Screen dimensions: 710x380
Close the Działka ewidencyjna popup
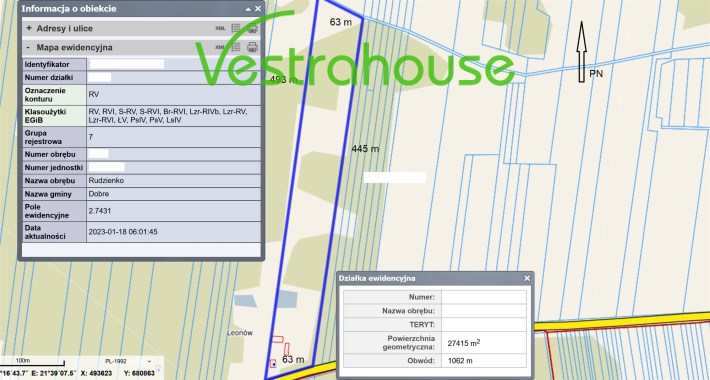click(x=527, y=278)
